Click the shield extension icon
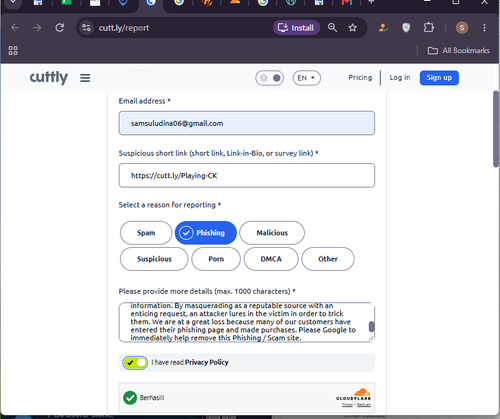This screenshot has width=500, height=419. [x=406, y=28]
